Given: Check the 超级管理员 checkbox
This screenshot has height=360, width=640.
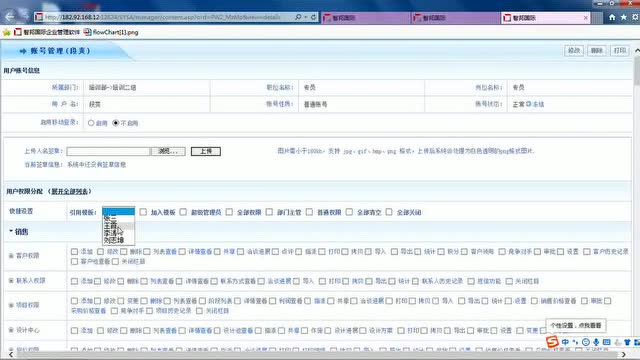Looking at the screenshot, I should pyautogui.click(x=183, y=212).
